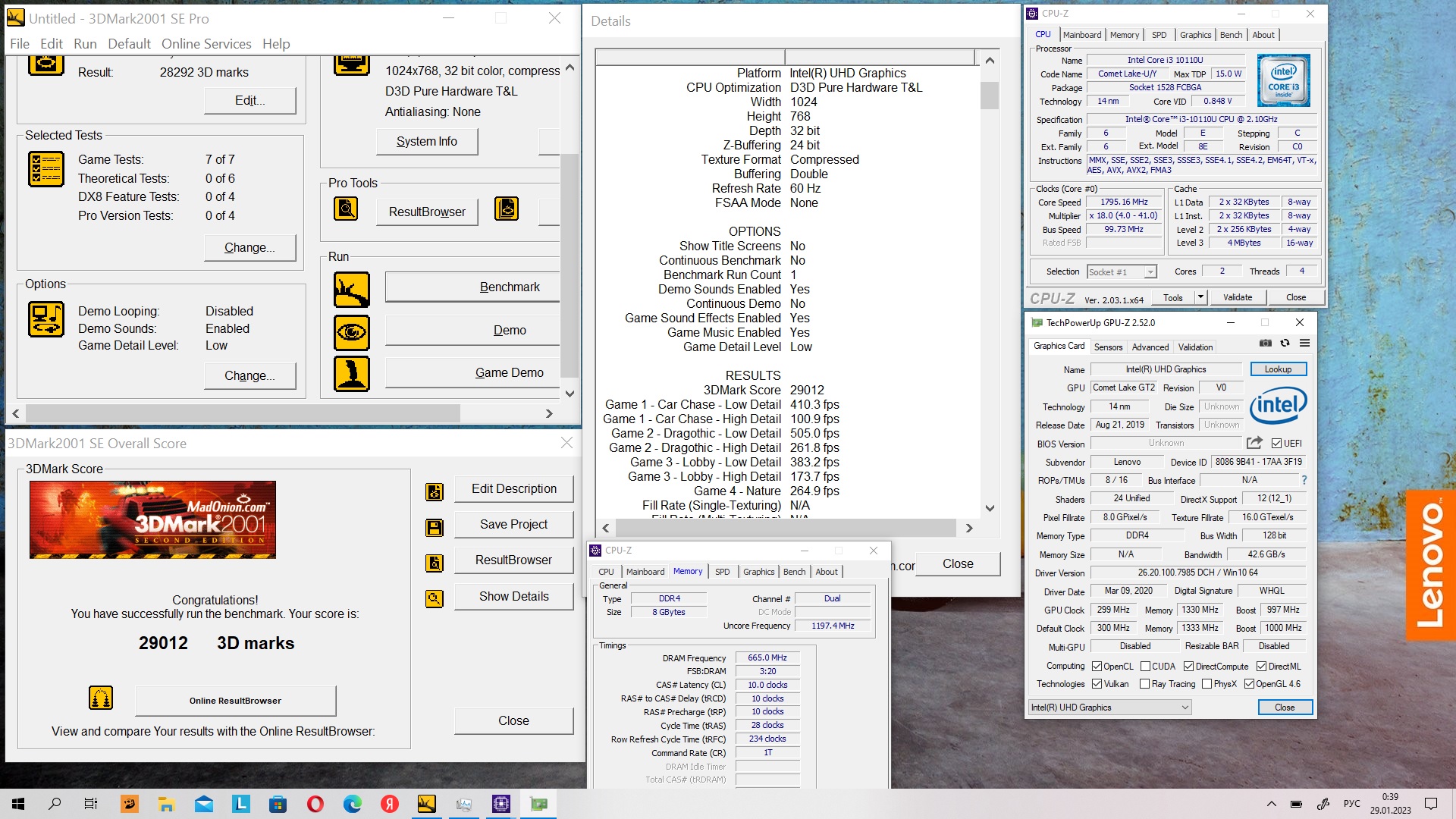Click the Details horizontal scrollbar thumb
1456x819 pixels.
coord(786,528)
